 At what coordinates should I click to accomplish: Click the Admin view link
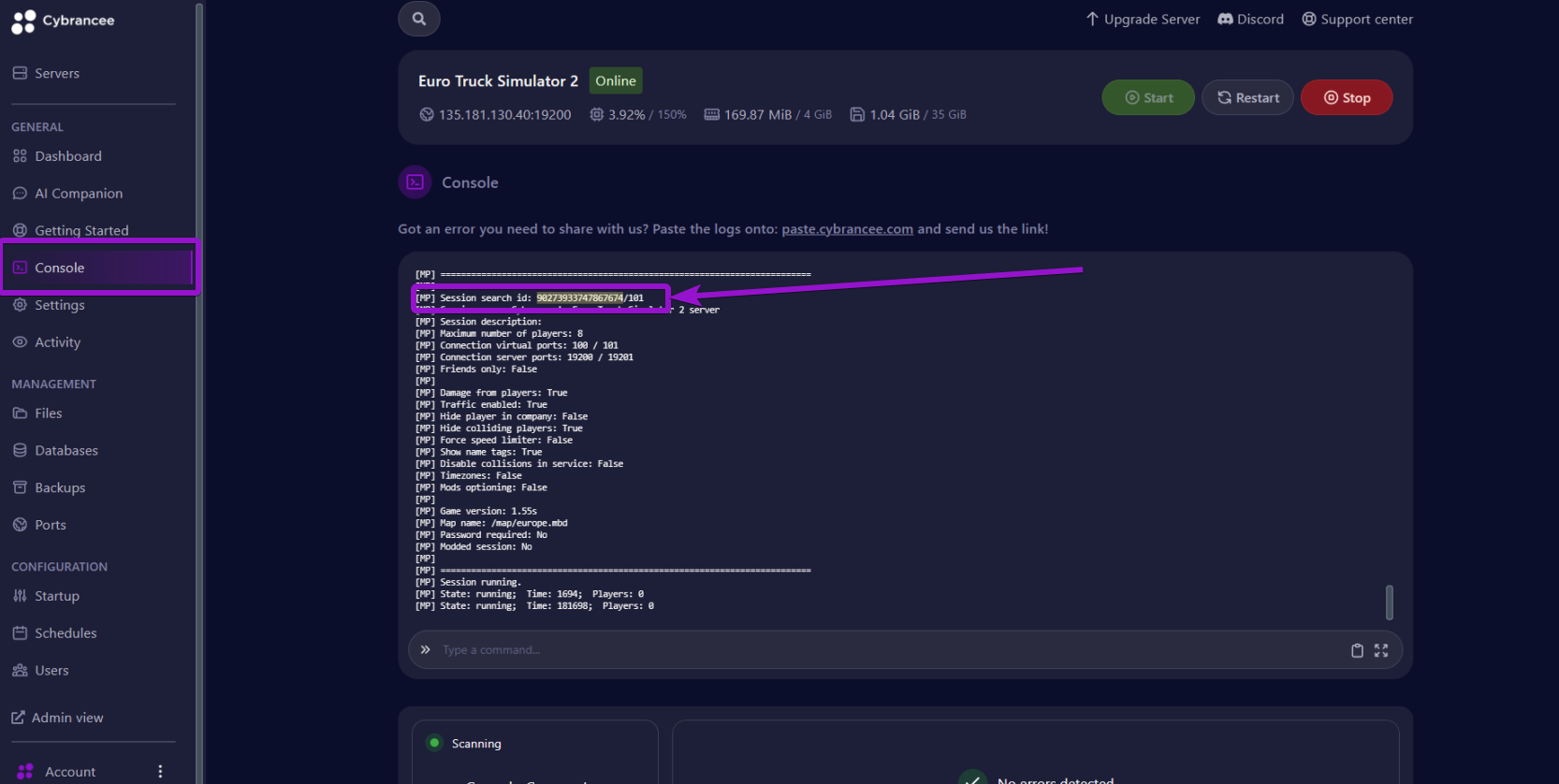pos(57,718)
